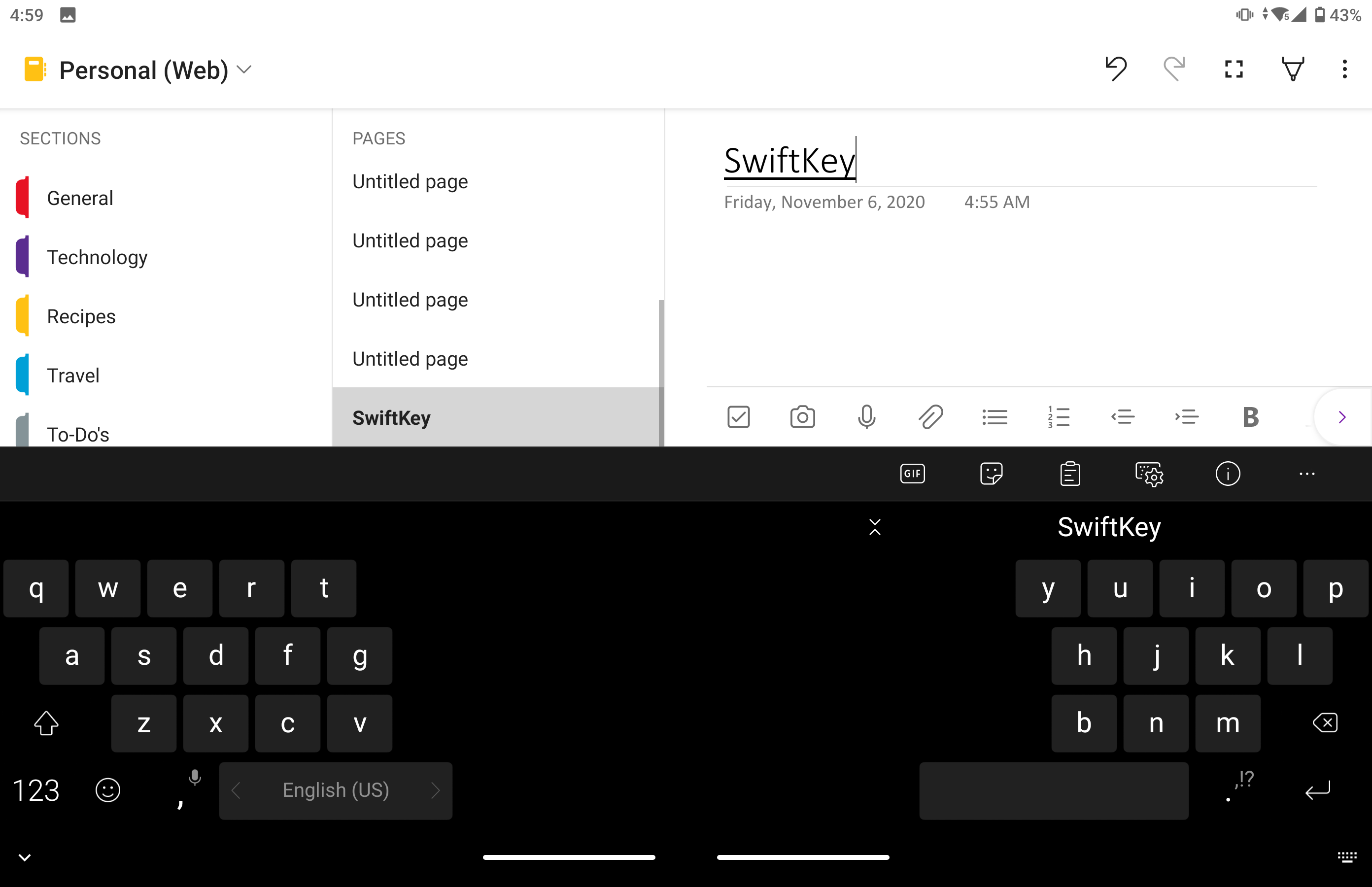Click the fullscreen expand icon
This screenshot has width=1372, height=887.
pyautogui.click(x=1231, y=68)
